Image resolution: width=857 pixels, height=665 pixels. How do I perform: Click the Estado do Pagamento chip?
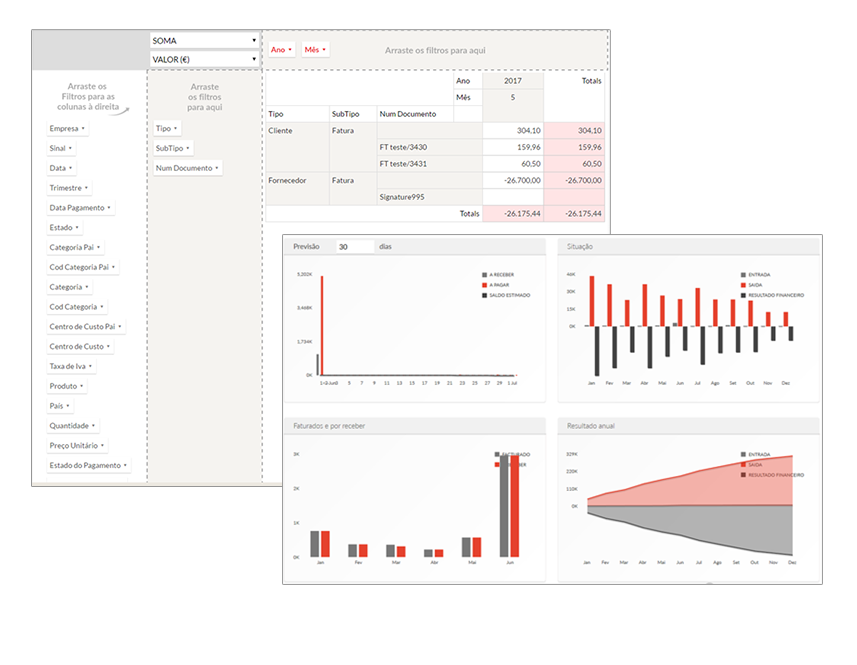click(x=89, y=465)
